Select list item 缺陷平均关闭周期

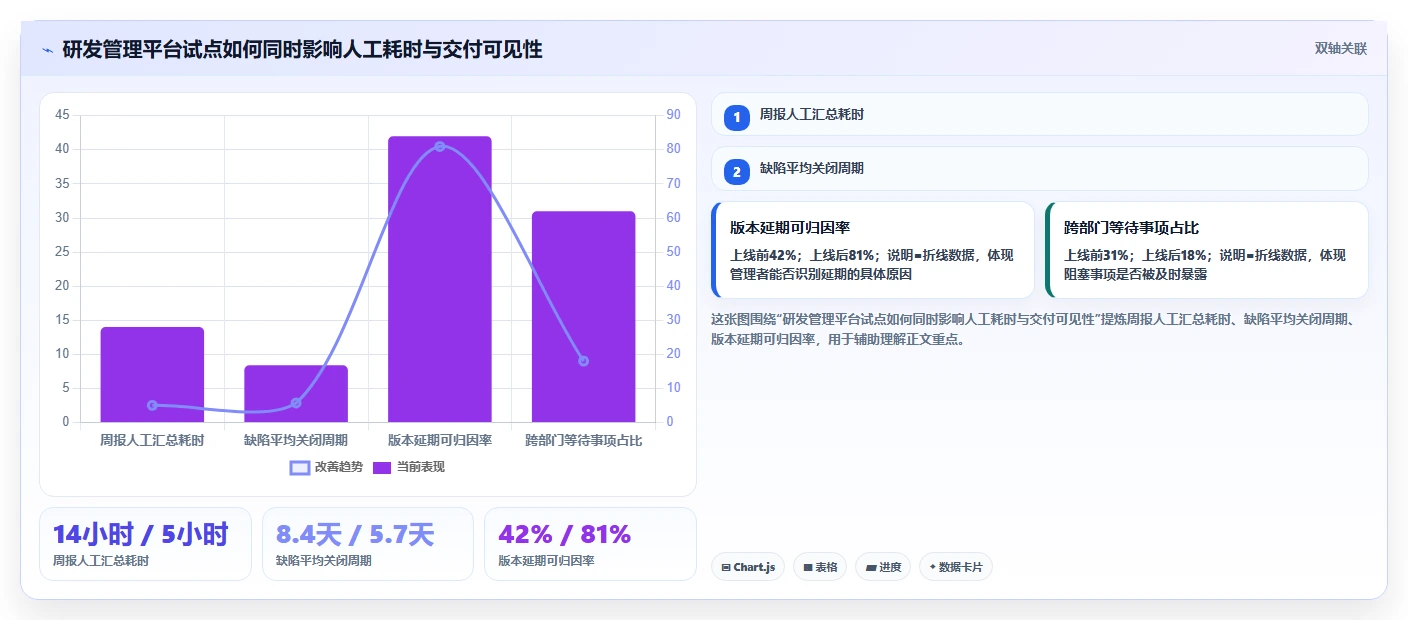click(1039, 169)
